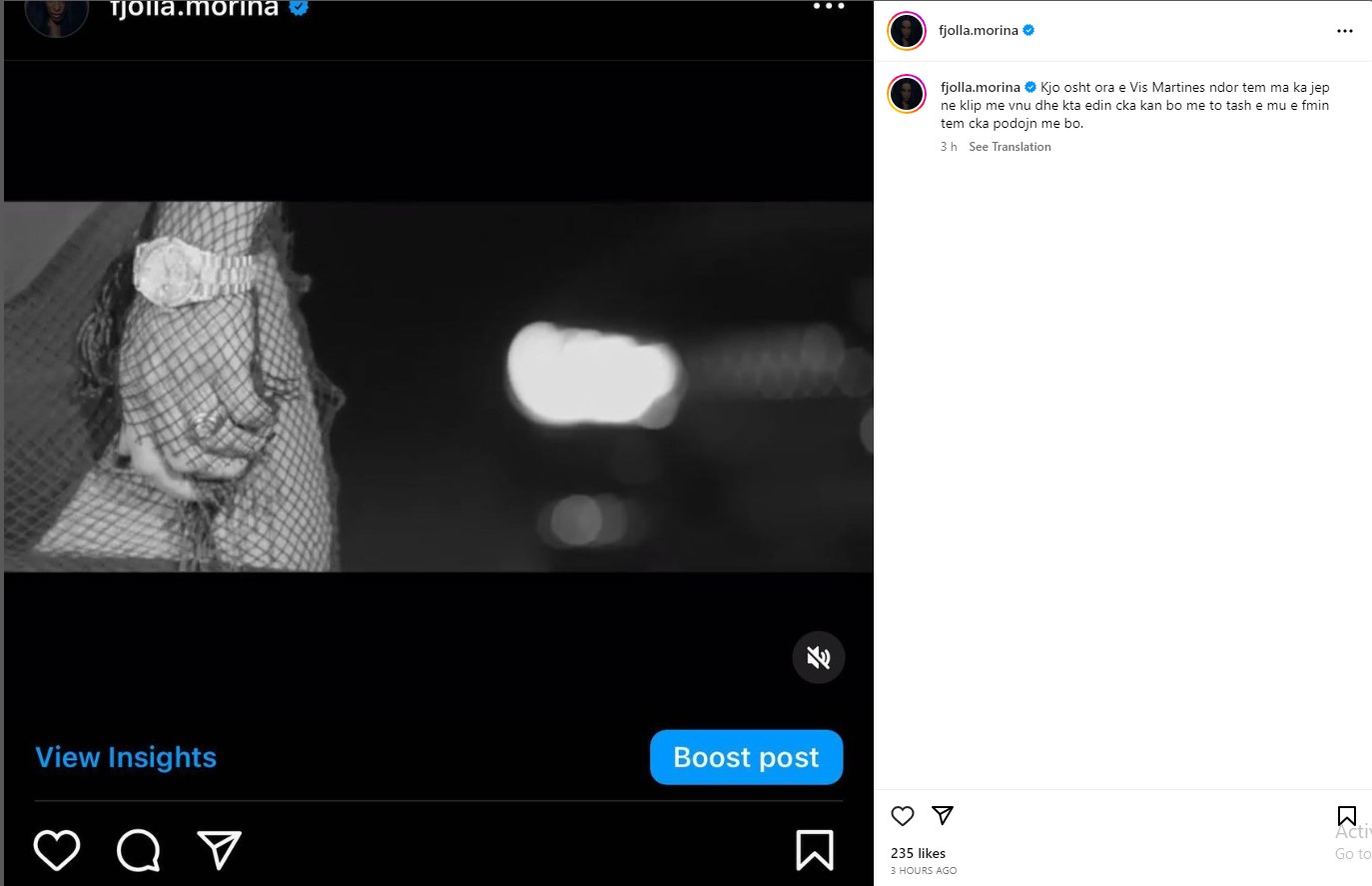Click fjolla.morina username in the caption
This screenshot has width=1372, height=886.
tap(981, 88)
